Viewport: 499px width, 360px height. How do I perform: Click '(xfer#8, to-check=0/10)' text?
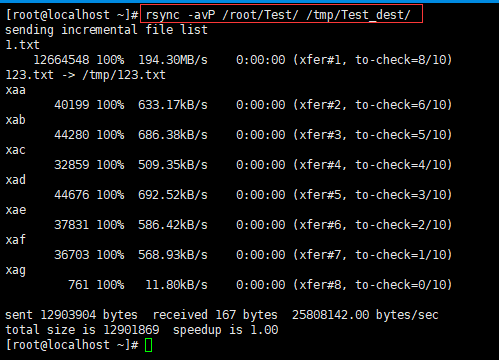pyautogui.click(x=373, y=285)
